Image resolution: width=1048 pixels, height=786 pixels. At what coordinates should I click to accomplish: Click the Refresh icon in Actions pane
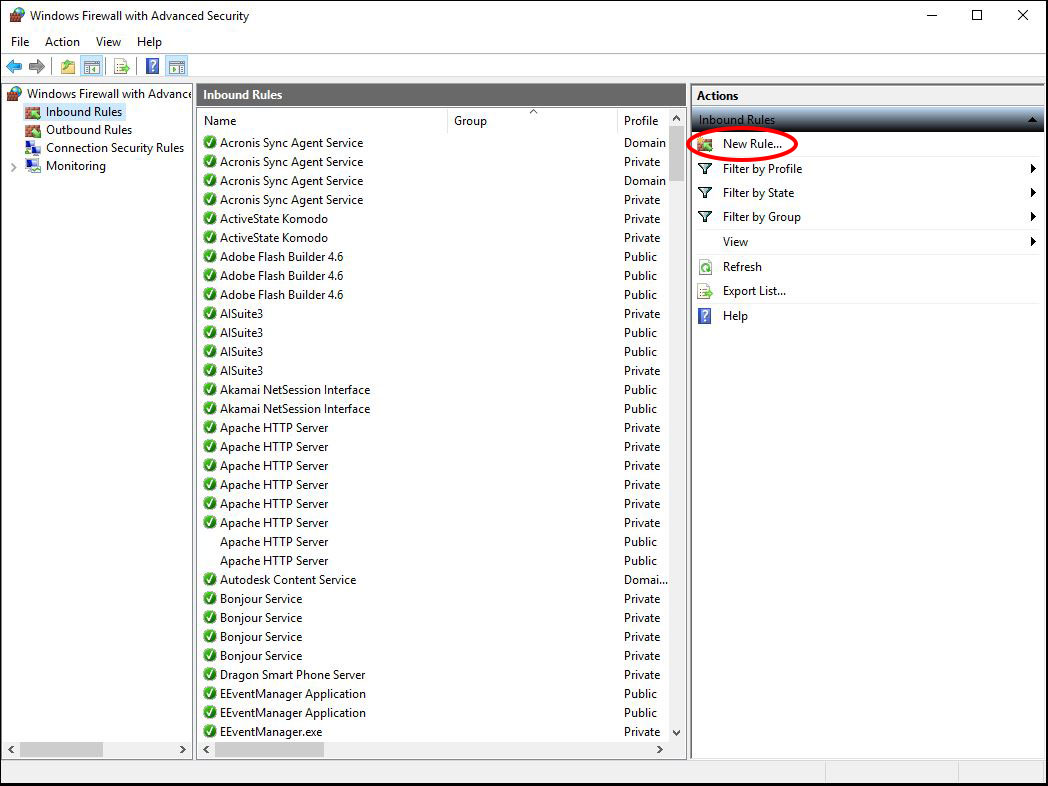tap(705, 267)
